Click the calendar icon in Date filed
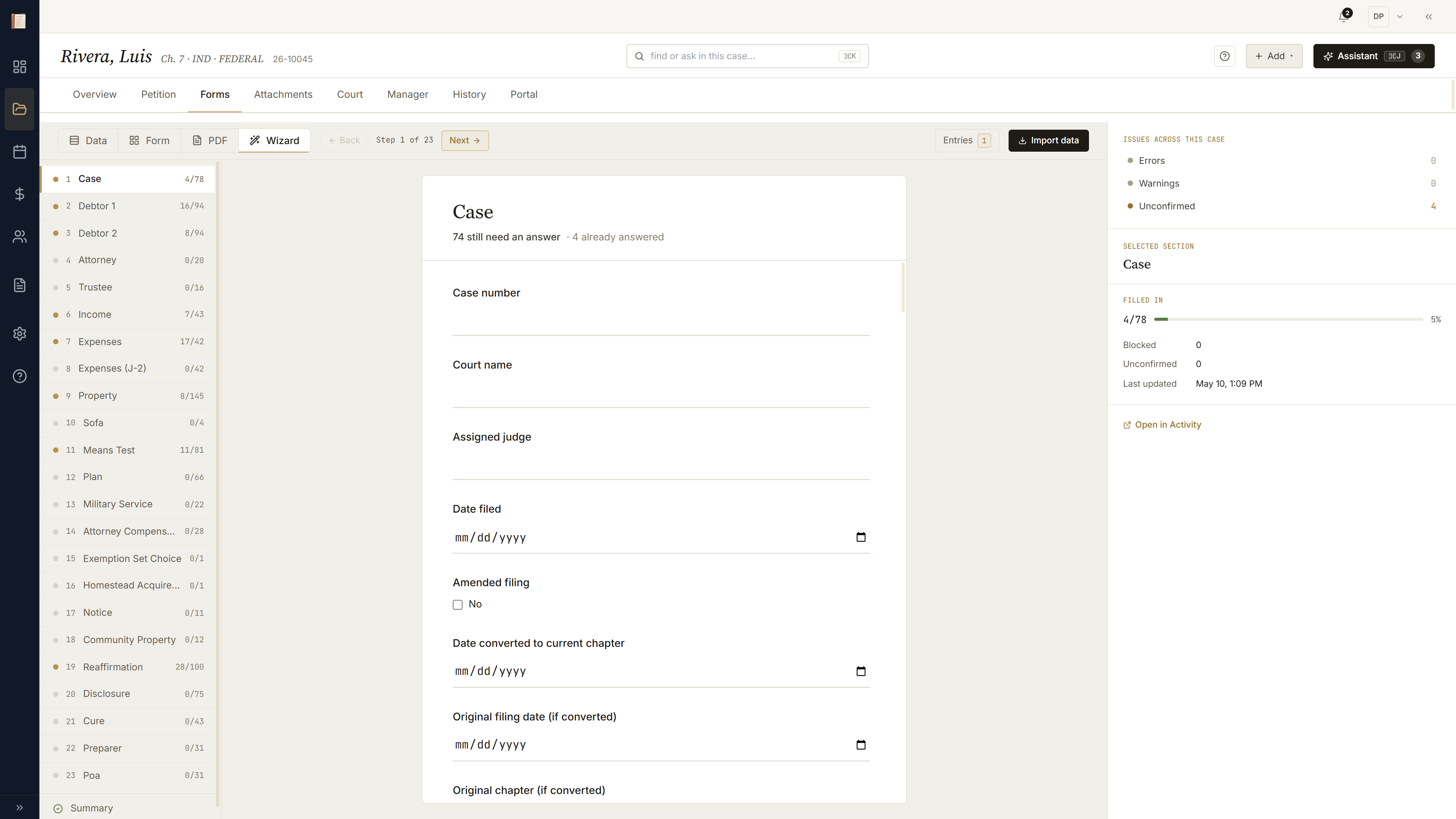1456x819 pixels. click(861, 537)
